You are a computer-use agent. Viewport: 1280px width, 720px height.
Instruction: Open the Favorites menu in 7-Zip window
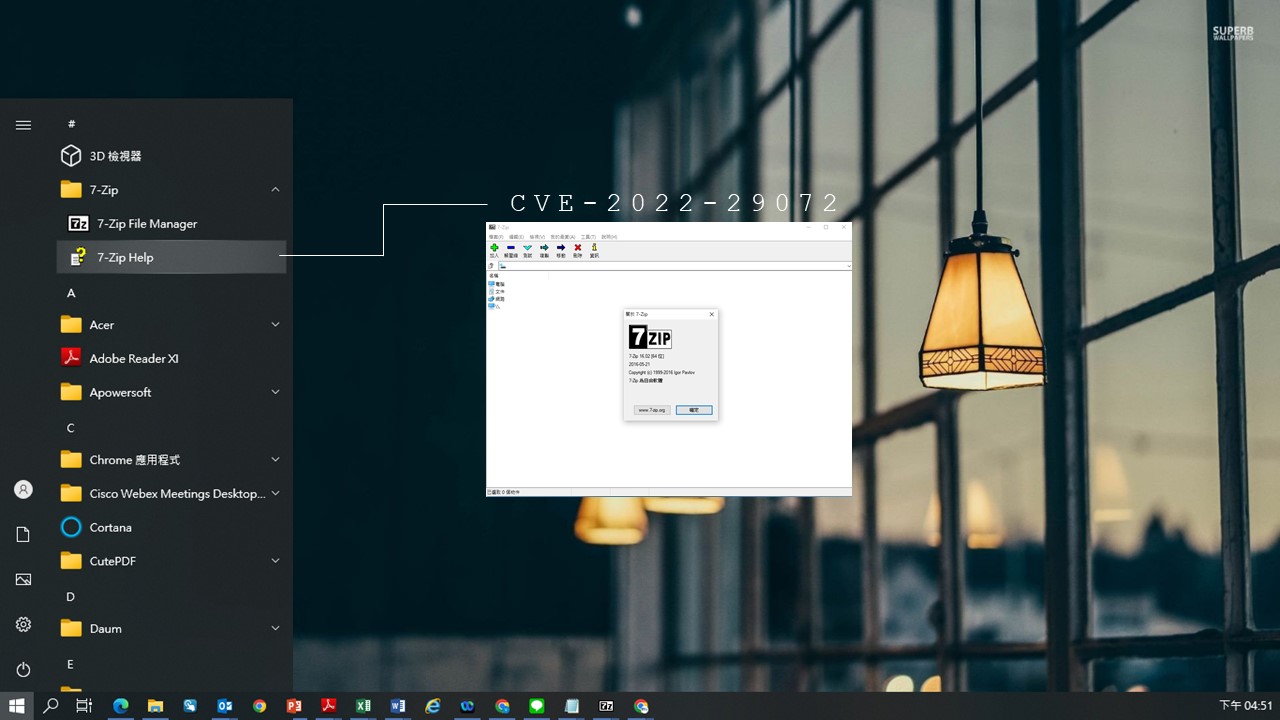coord(563,237)
